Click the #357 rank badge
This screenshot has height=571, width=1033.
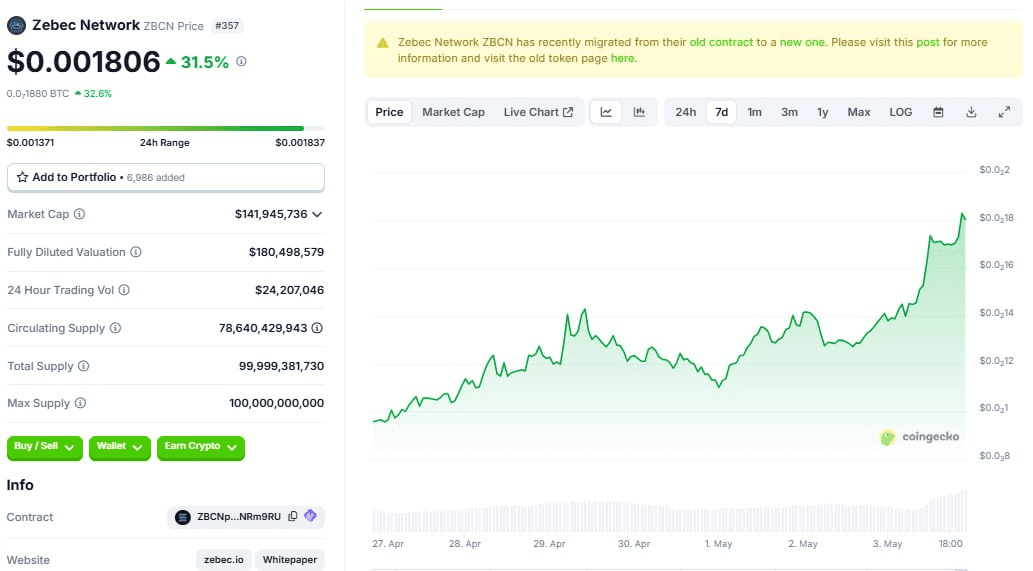click(x=227, y=26)
